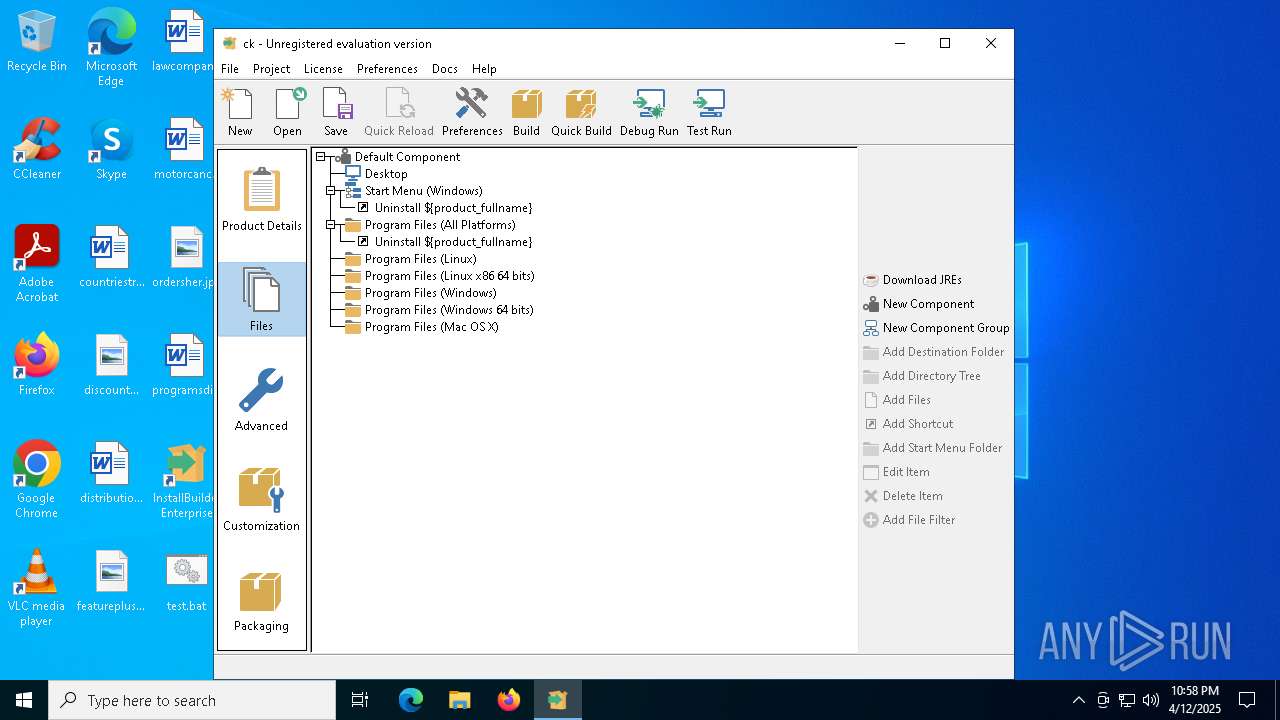
Task: Open Product Details section
Action: [262, 200]
